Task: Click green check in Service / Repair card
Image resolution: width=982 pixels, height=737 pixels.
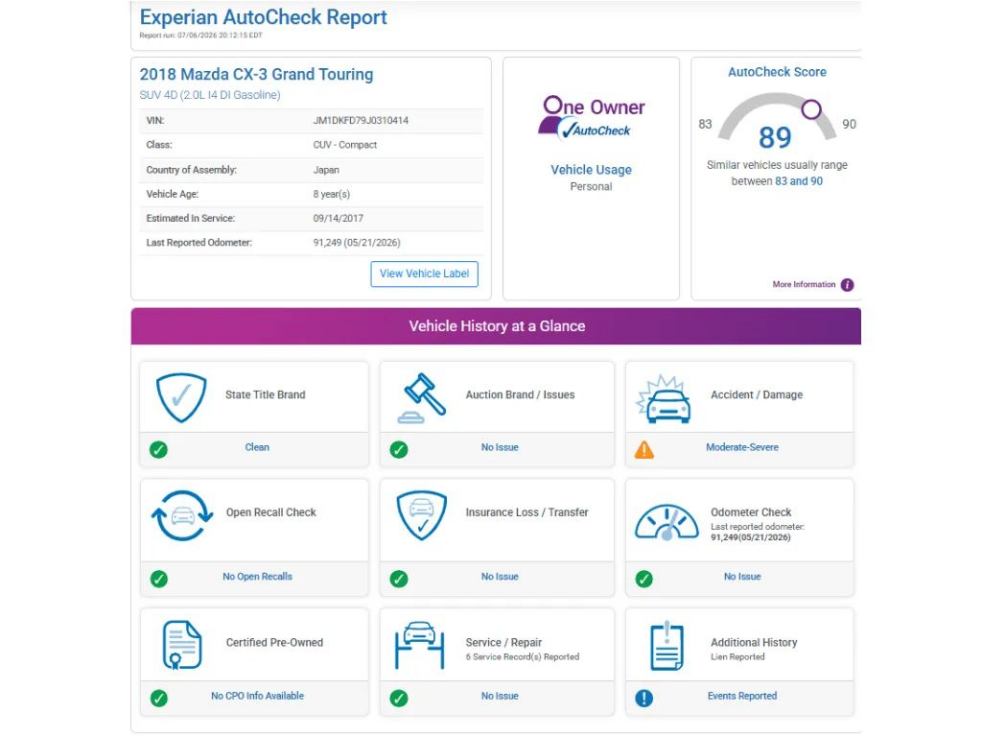Action: [399, 698]
